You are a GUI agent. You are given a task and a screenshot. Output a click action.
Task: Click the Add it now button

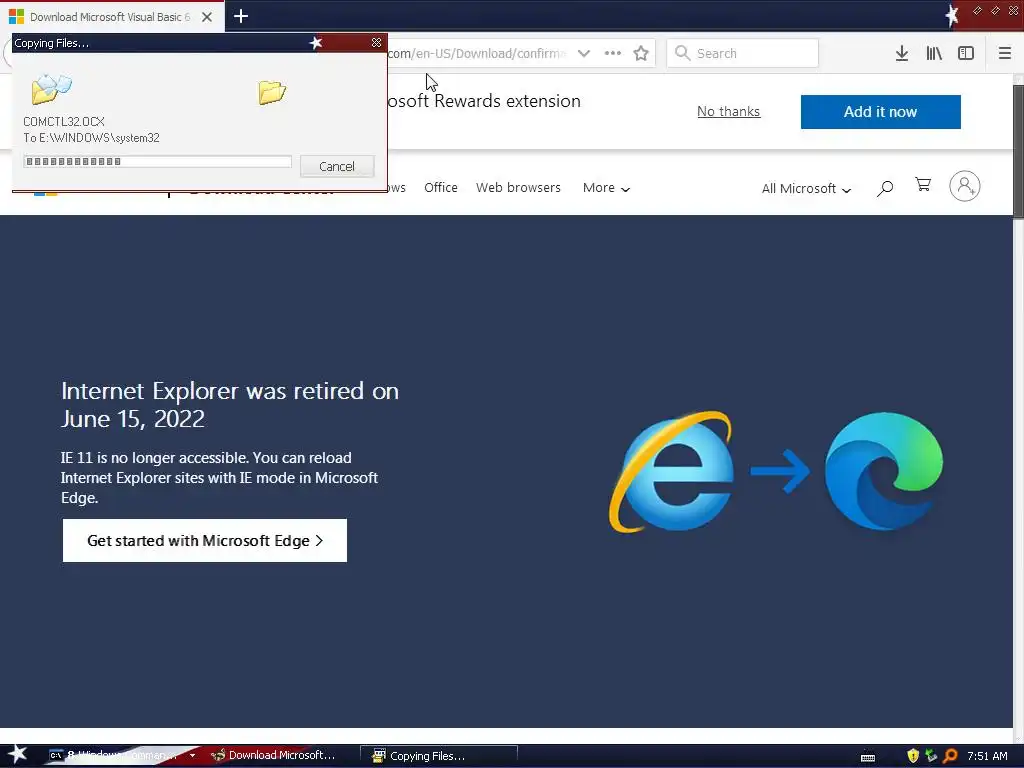point(880,112)
